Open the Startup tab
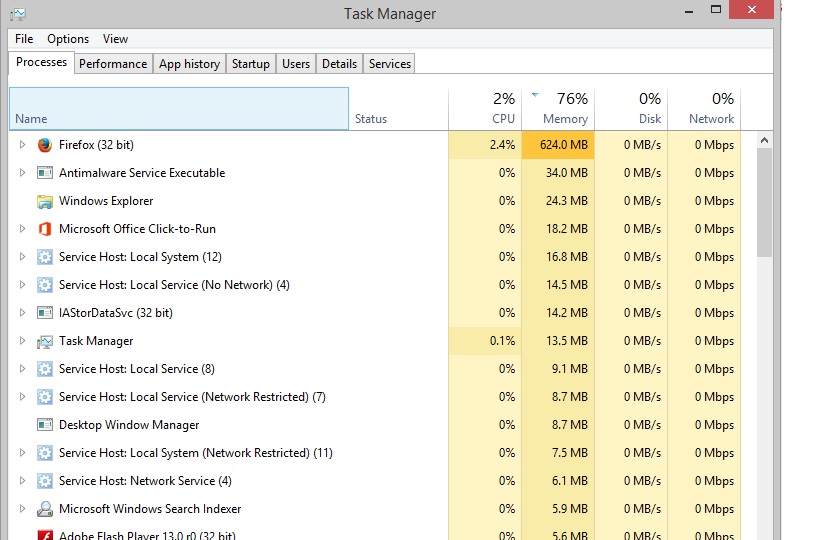Viewport: 819px width, 540px height. [x=251, y=64]
